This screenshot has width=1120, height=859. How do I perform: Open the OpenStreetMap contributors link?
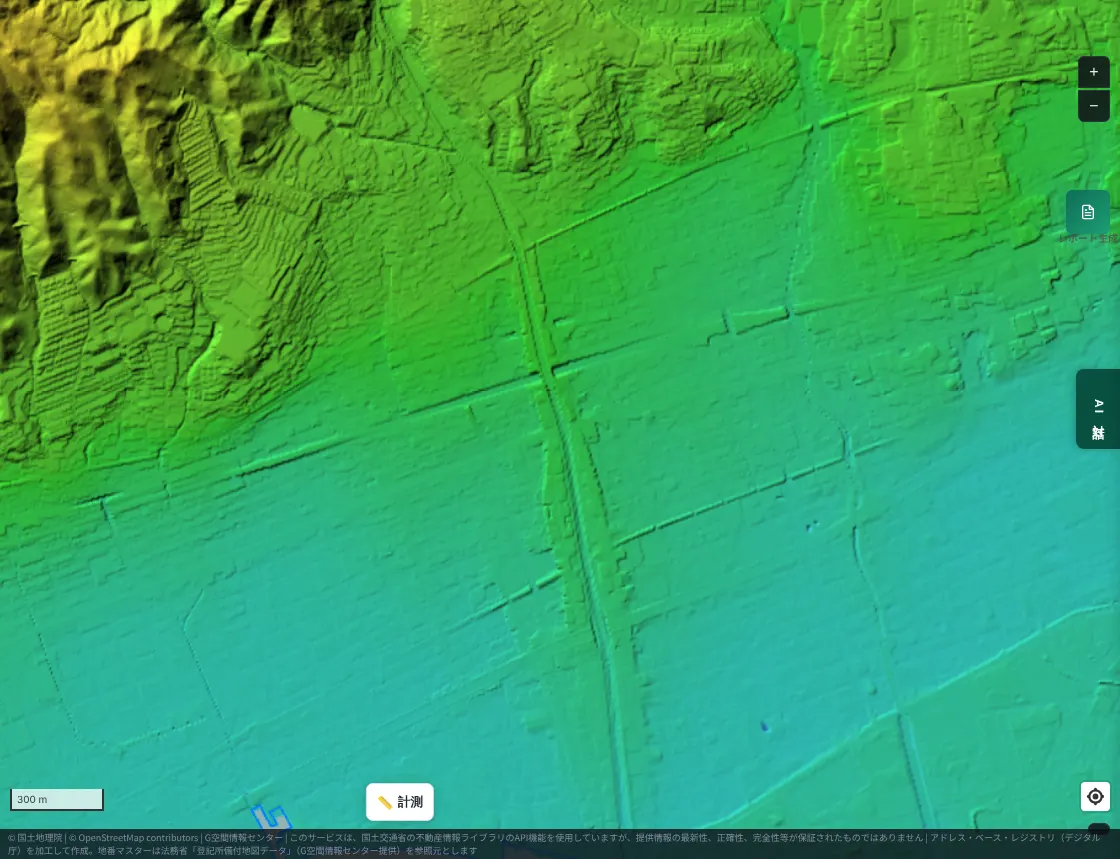coord(138,838)
